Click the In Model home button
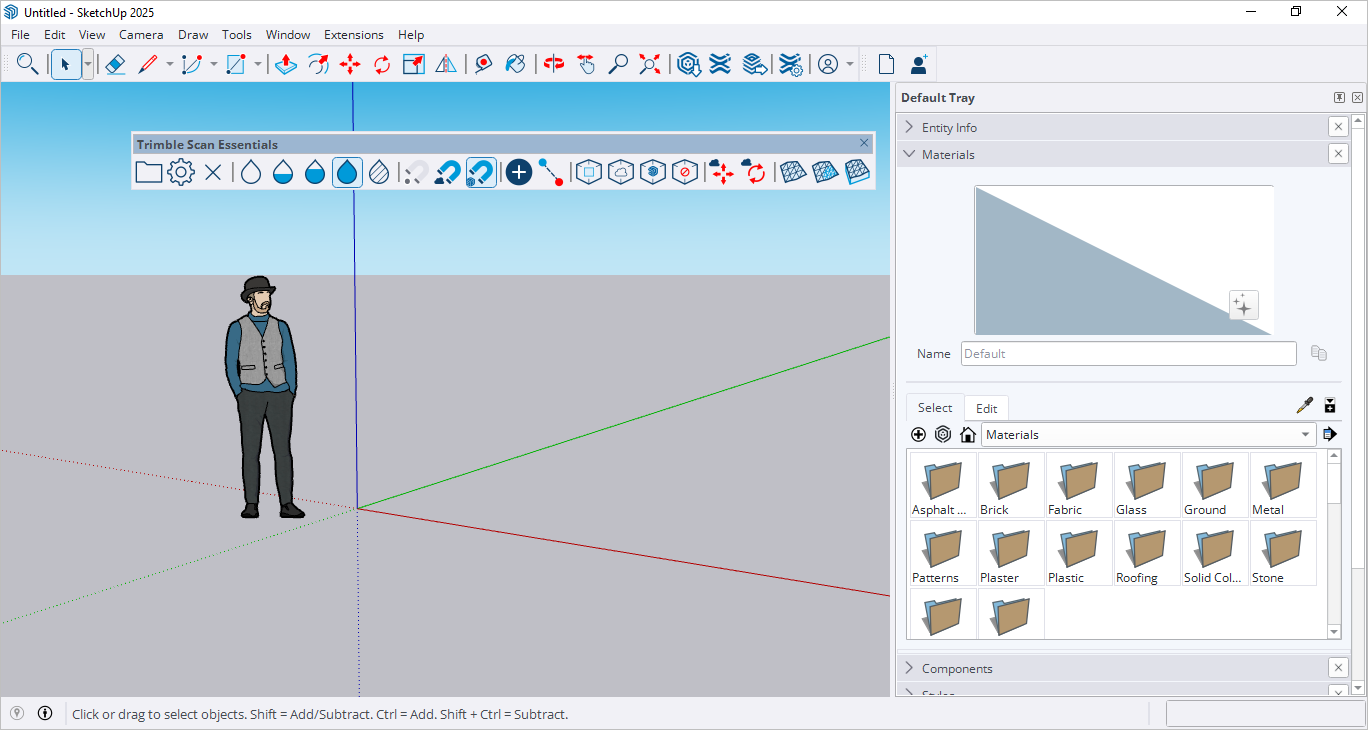Image resolution: width=1368 pixels, height=730 pixels. [967, 434]
